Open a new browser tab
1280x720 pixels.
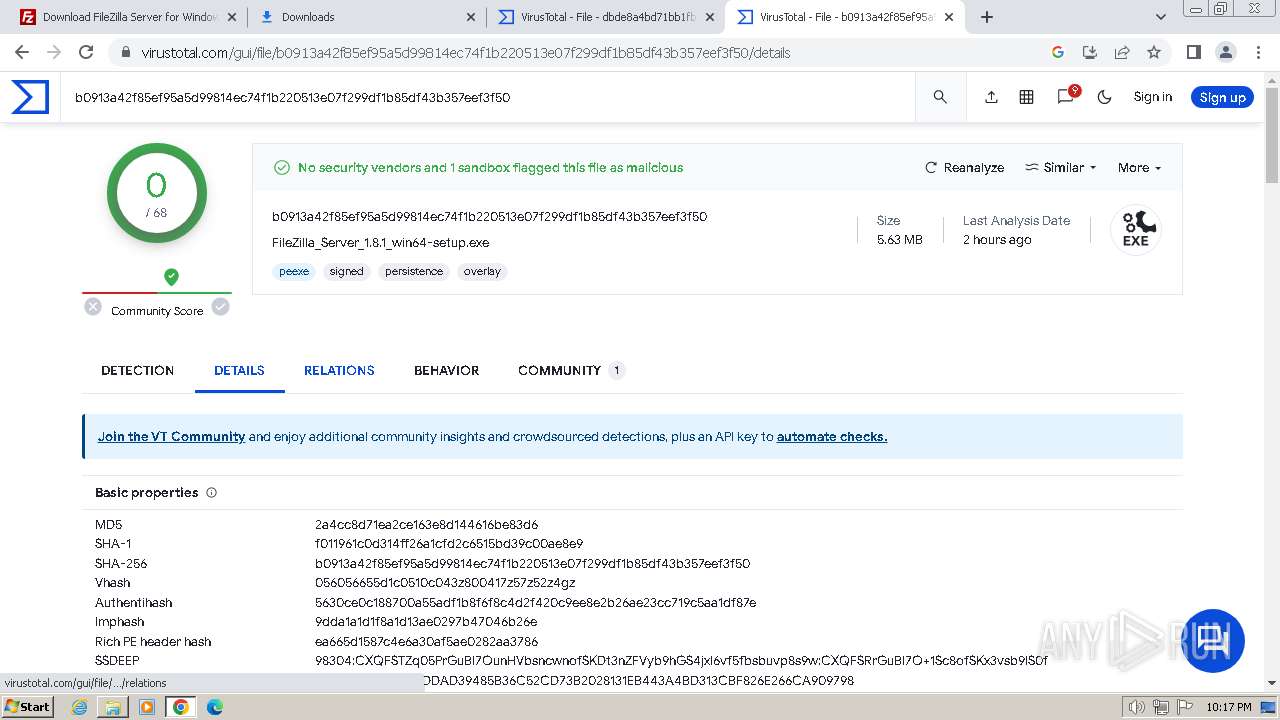coord(987,17)
